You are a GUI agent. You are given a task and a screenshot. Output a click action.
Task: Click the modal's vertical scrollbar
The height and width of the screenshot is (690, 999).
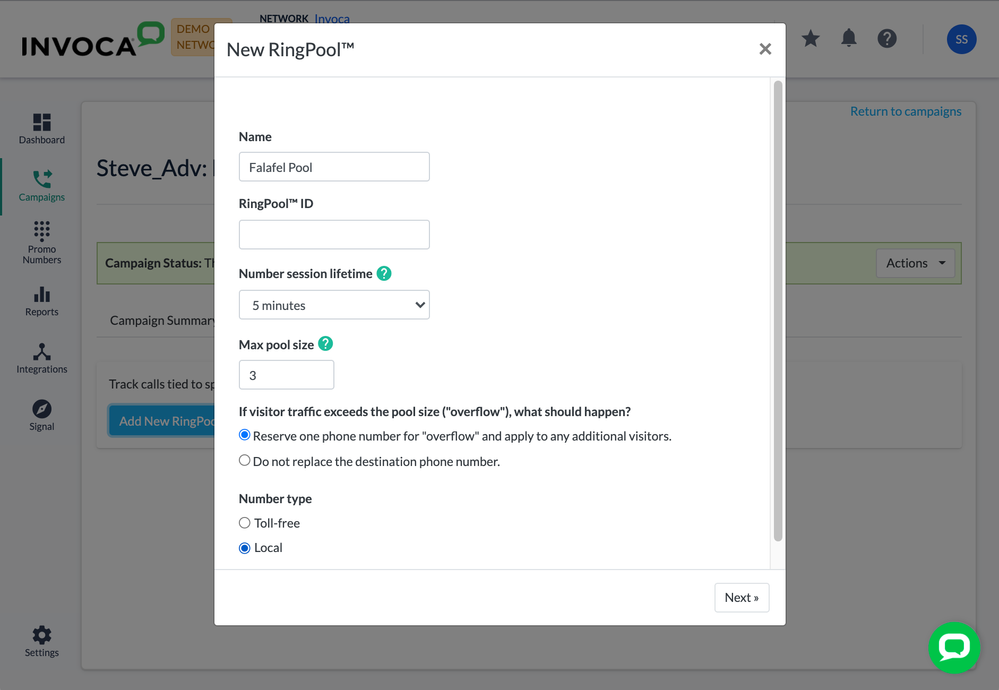[777, 310]
